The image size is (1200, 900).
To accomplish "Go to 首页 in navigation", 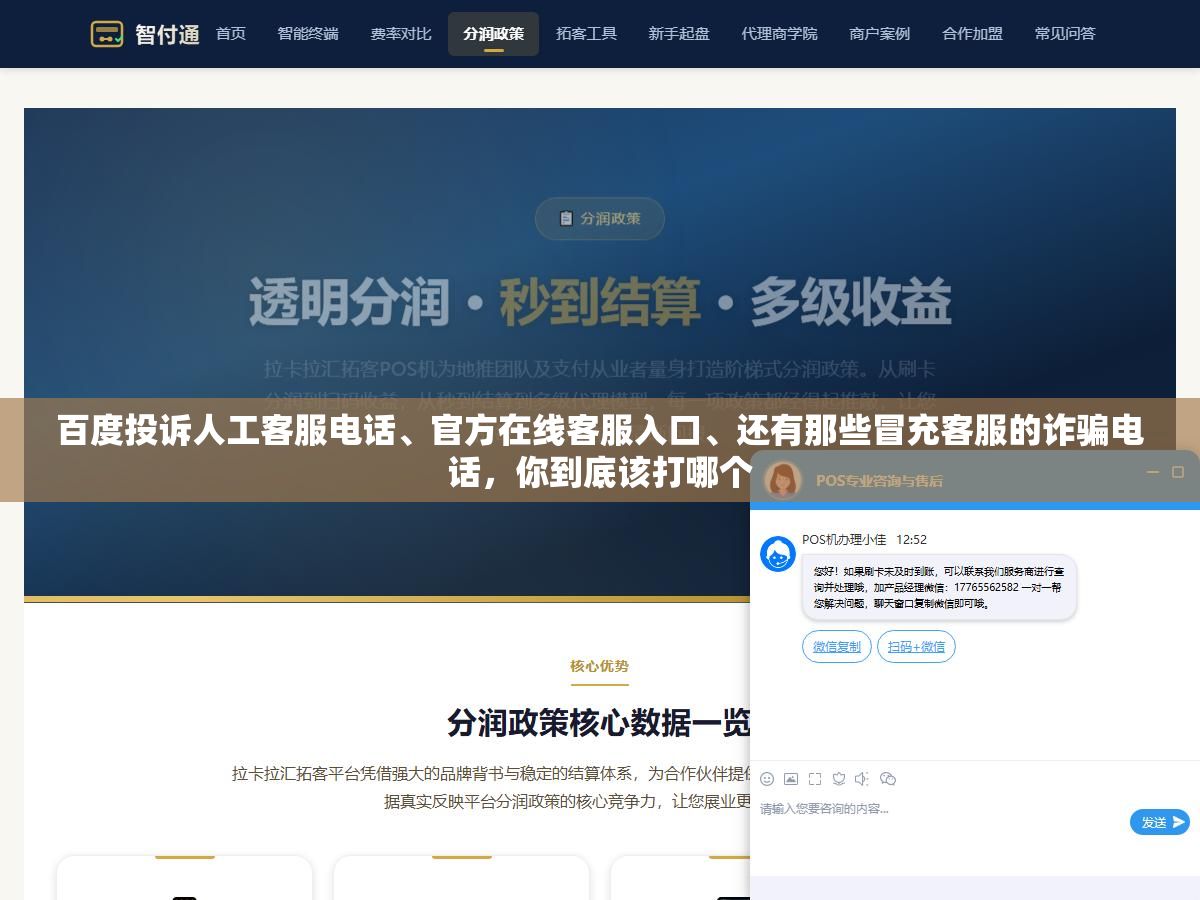I will (x=231, y=34).
